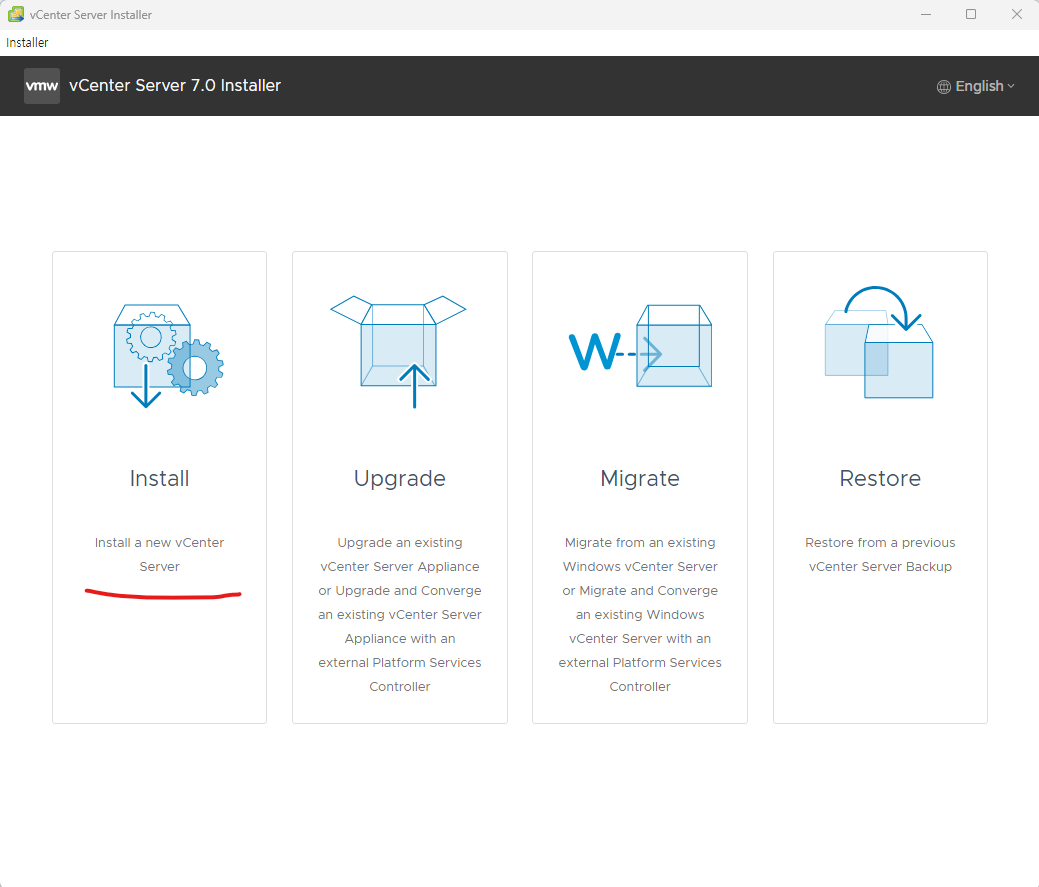The image size is (1039, 887).
Task: Select the Restore heading
Action: click(x=880, y=478)
